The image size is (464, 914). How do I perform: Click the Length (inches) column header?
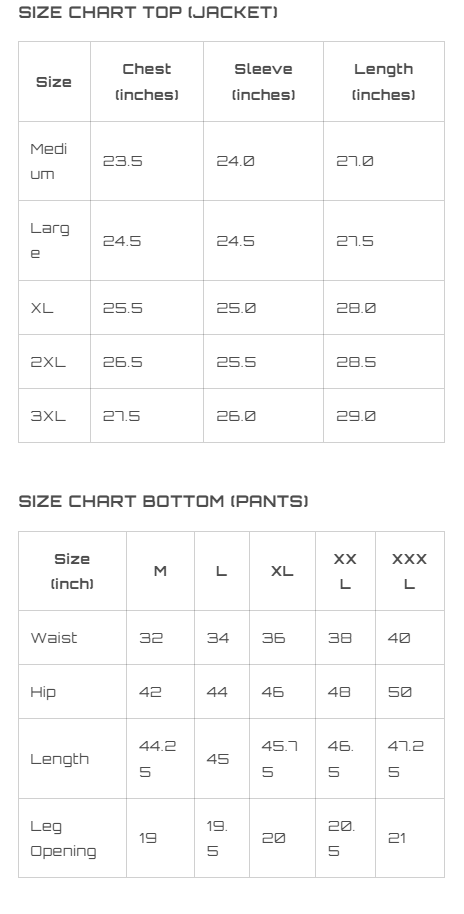[384, 82]
